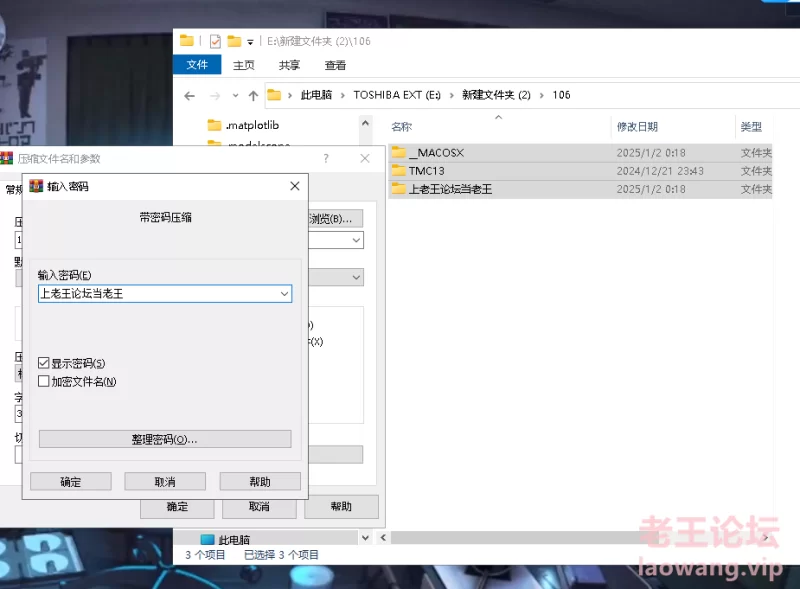This screenshot has height=589, width=800.
Task: Open the 文件 tab in Explorer
Action: (x=197, y=65)
